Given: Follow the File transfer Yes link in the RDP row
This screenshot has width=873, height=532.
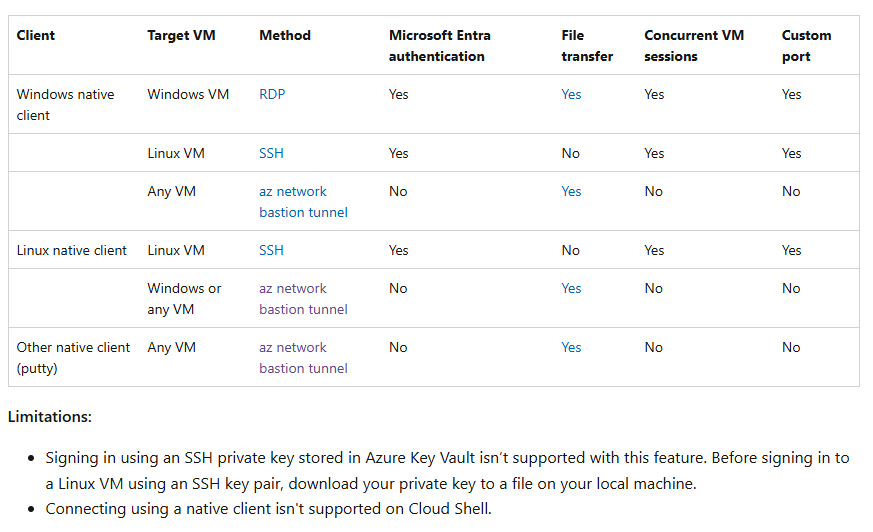Looking at the screenshot, I should tap(571, 94).
